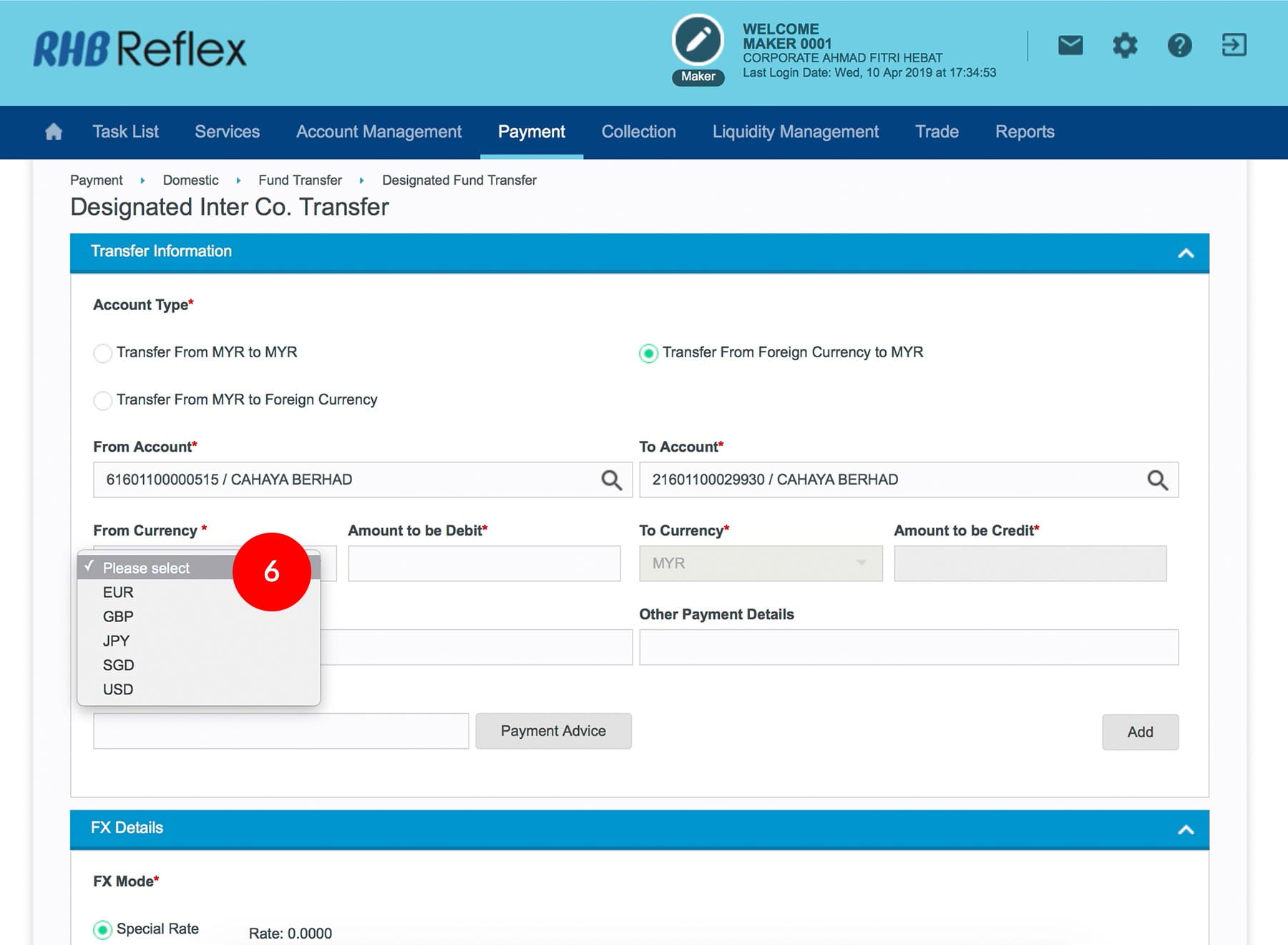Select Transfer From MYR to Foreign Currency
Viewport: 1288px width, 945px height.
click(x=103, y=400)
